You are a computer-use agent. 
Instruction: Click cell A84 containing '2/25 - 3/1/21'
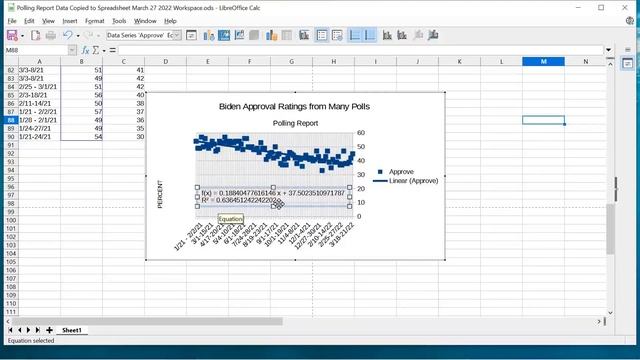(x=39, y=87)
